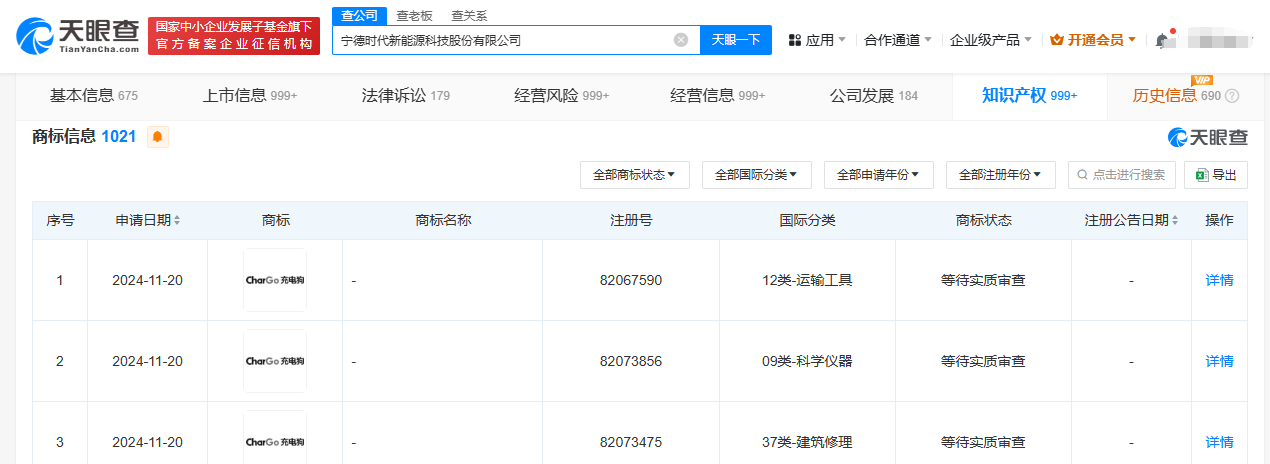This screenshot has height=464, width=1270.
Task: Expand the 全部商标状态 filter dropdown
Action: click(634, 174)
